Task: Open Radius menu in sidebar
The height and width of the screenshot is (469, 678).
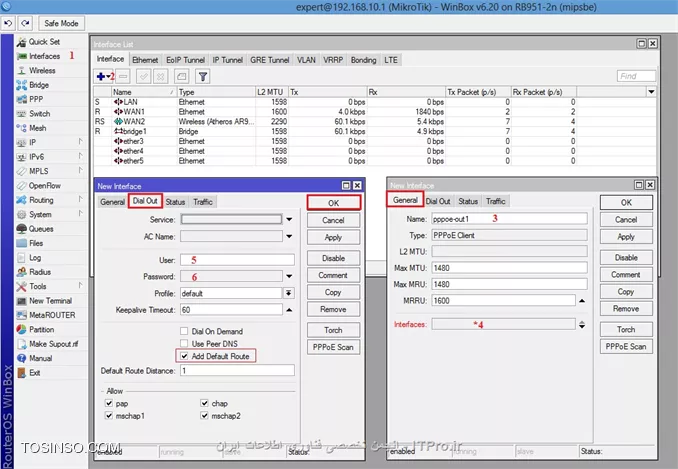Action: (x=34, y=272)
